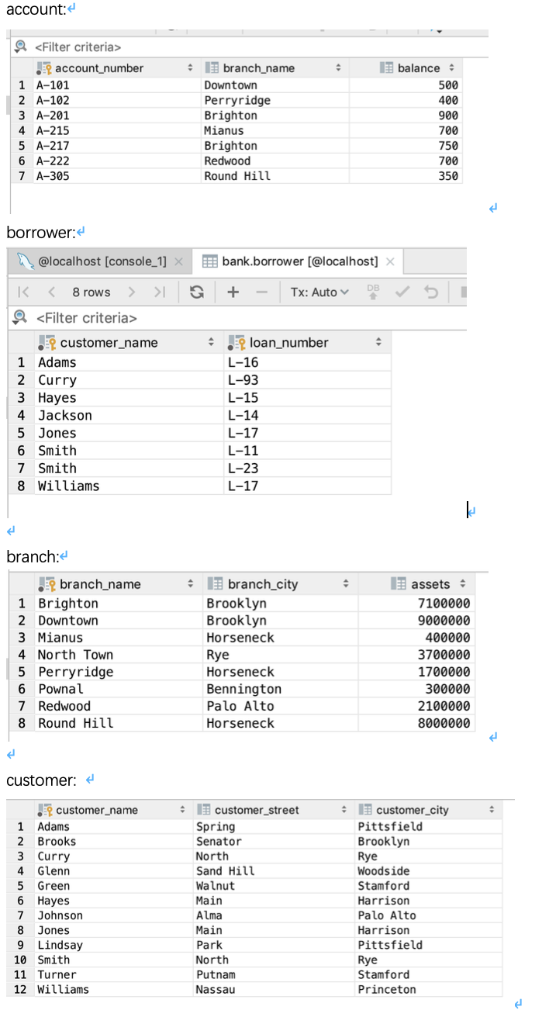Click column icon of balance header
549x1024 pixels.
[386, 67]
